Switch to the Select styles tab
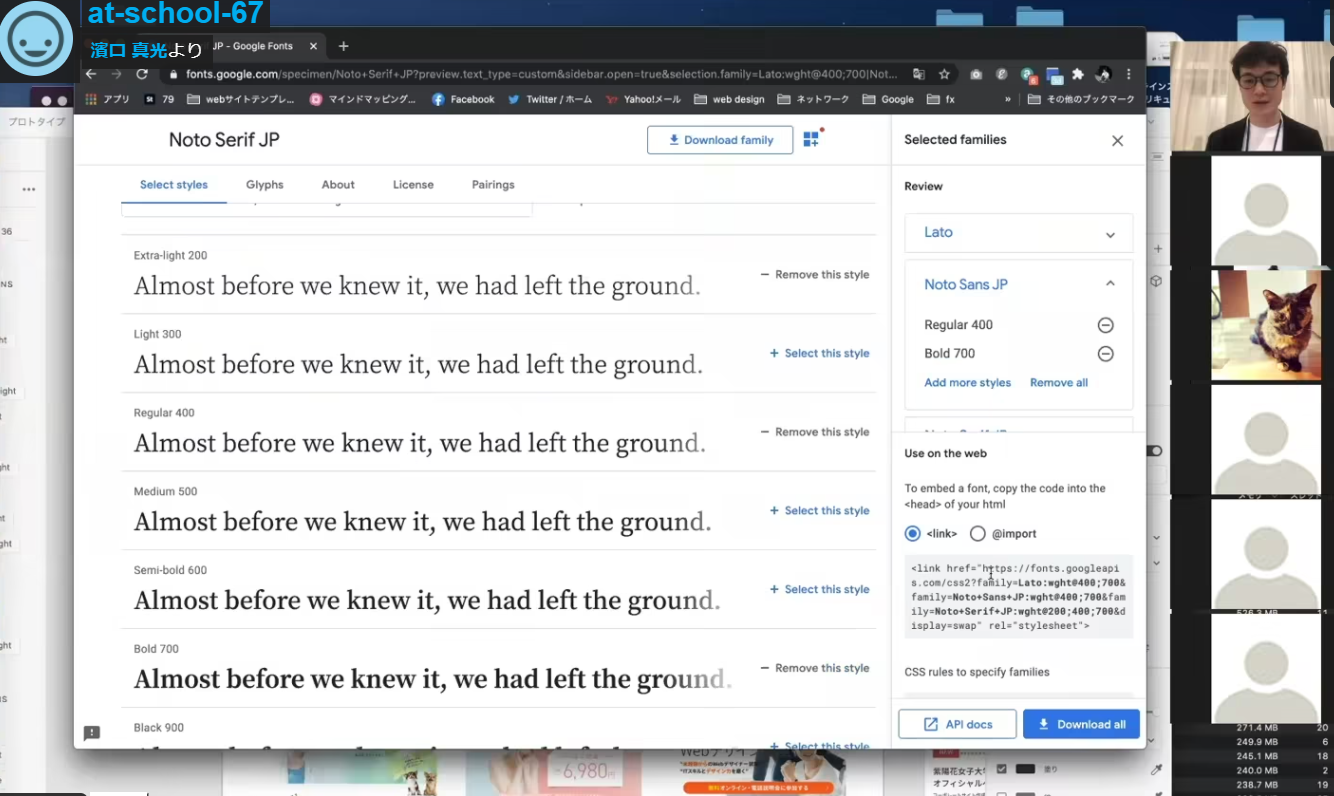Image resolution: width=1334 pixels, height=796 pixels. tap(174, 185)
